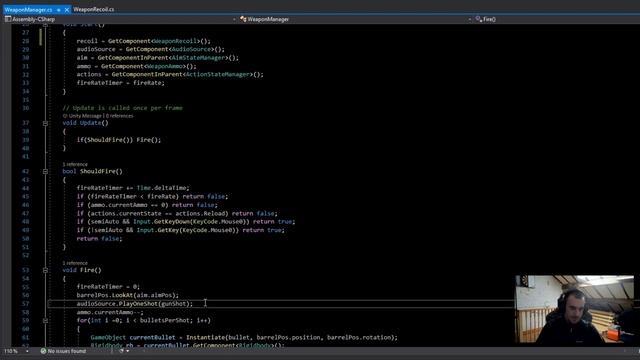Click the 'ammo.currentAmmo--;' line
The height and width of the screenshot is (360, 640).
click(x=110, y=312)
